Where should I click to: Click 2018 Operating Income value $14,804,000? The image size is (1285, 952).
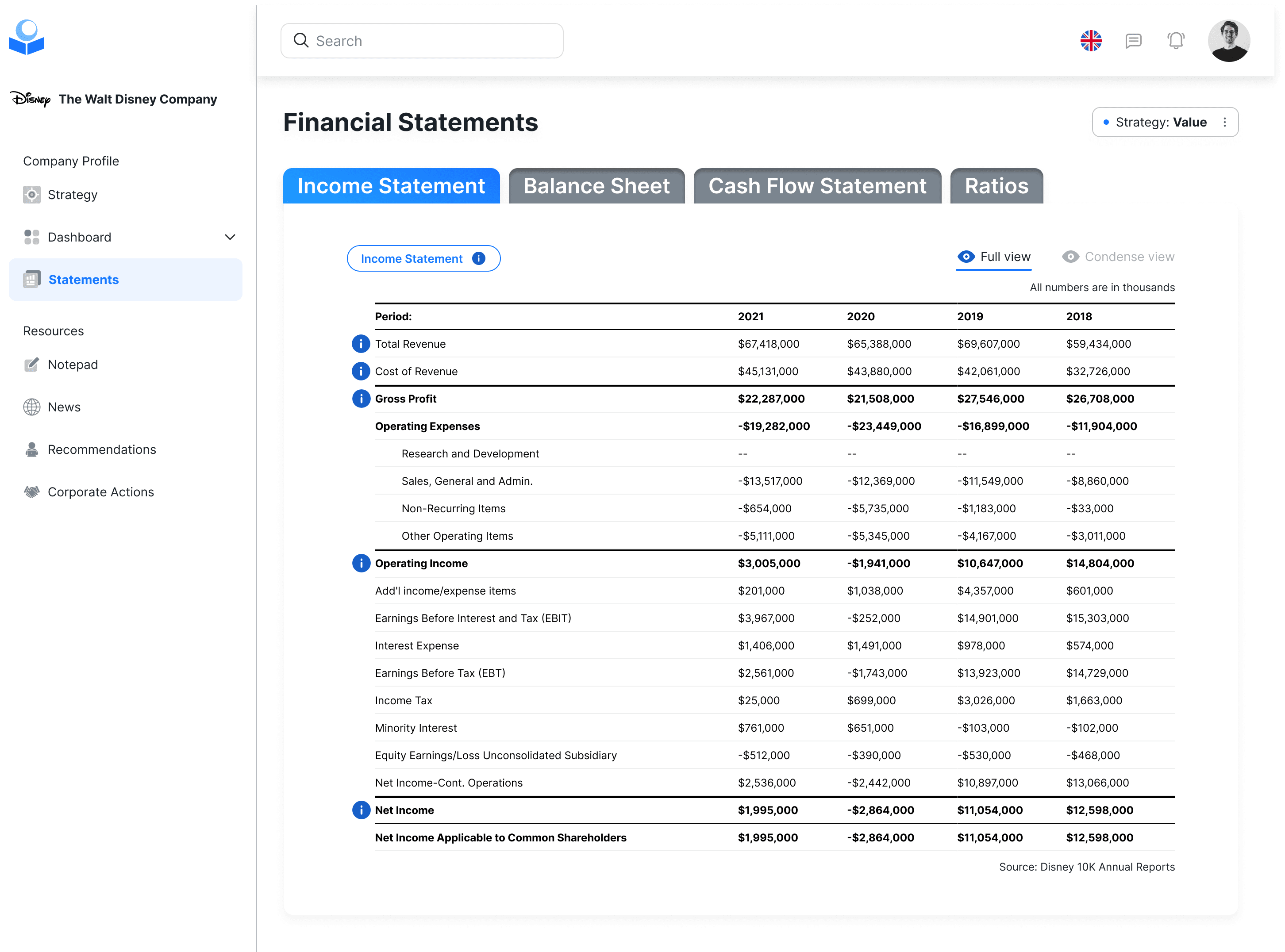[x=1100, y=564]
